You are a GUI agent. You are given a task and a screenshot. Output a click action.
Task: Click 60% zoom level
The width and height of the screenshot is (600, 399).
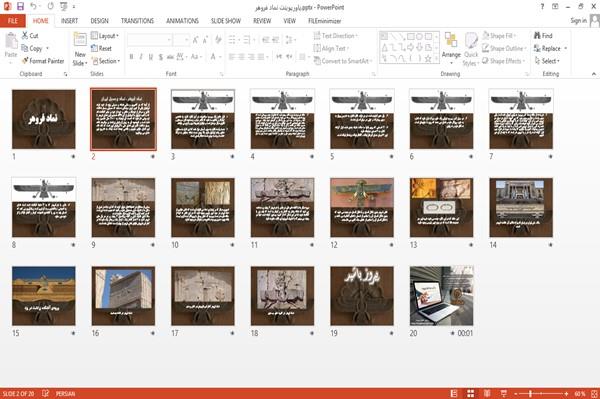[x=580, y=393]
